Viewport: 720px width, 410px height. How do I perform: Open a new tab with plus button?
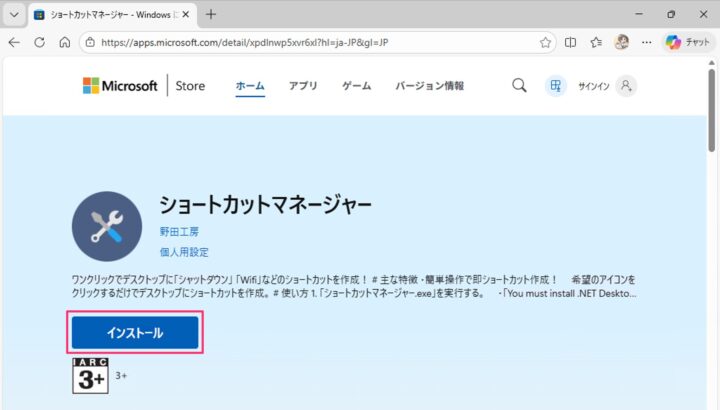211,15
